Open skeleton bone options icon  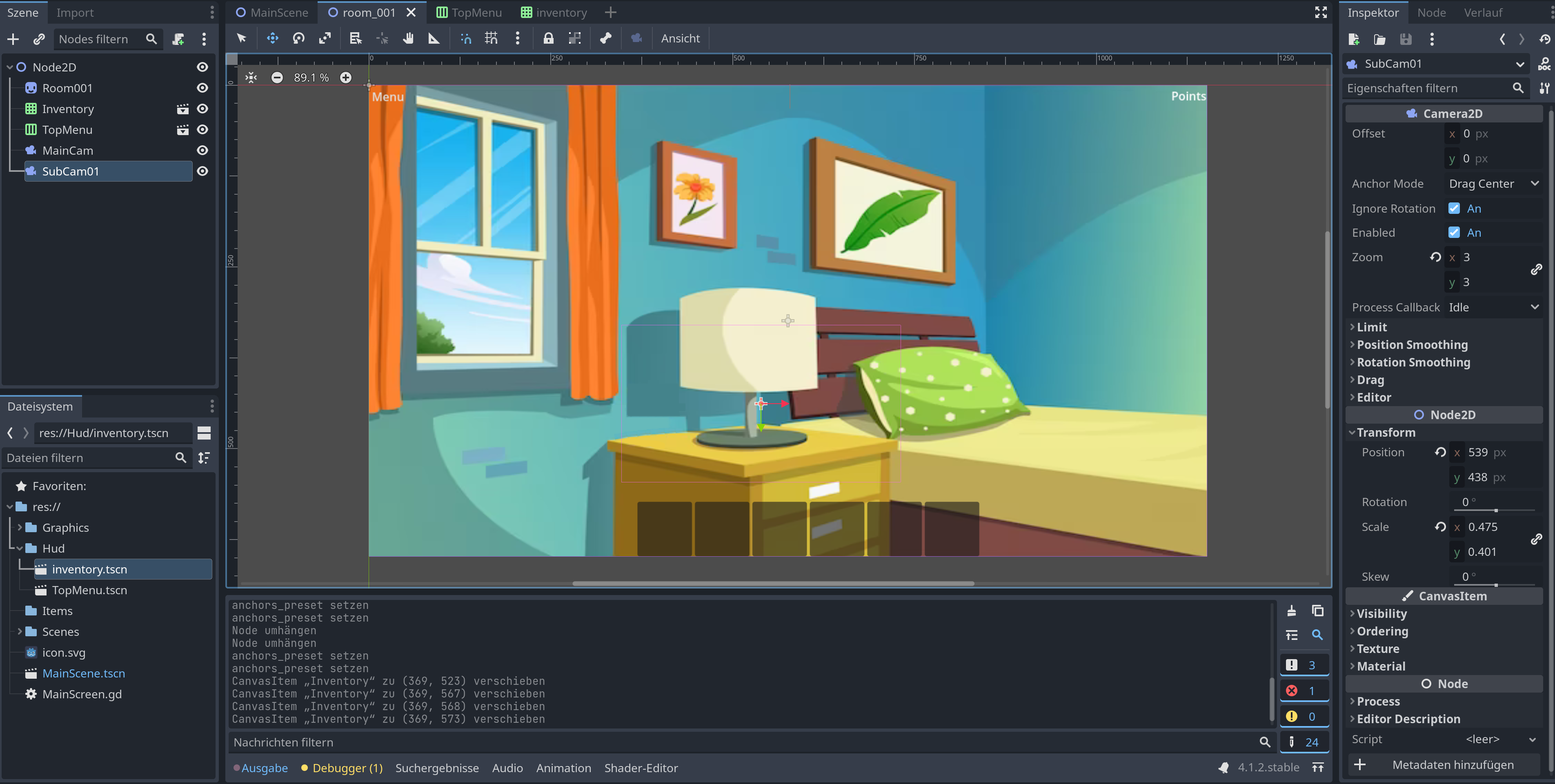click(605, 38)
